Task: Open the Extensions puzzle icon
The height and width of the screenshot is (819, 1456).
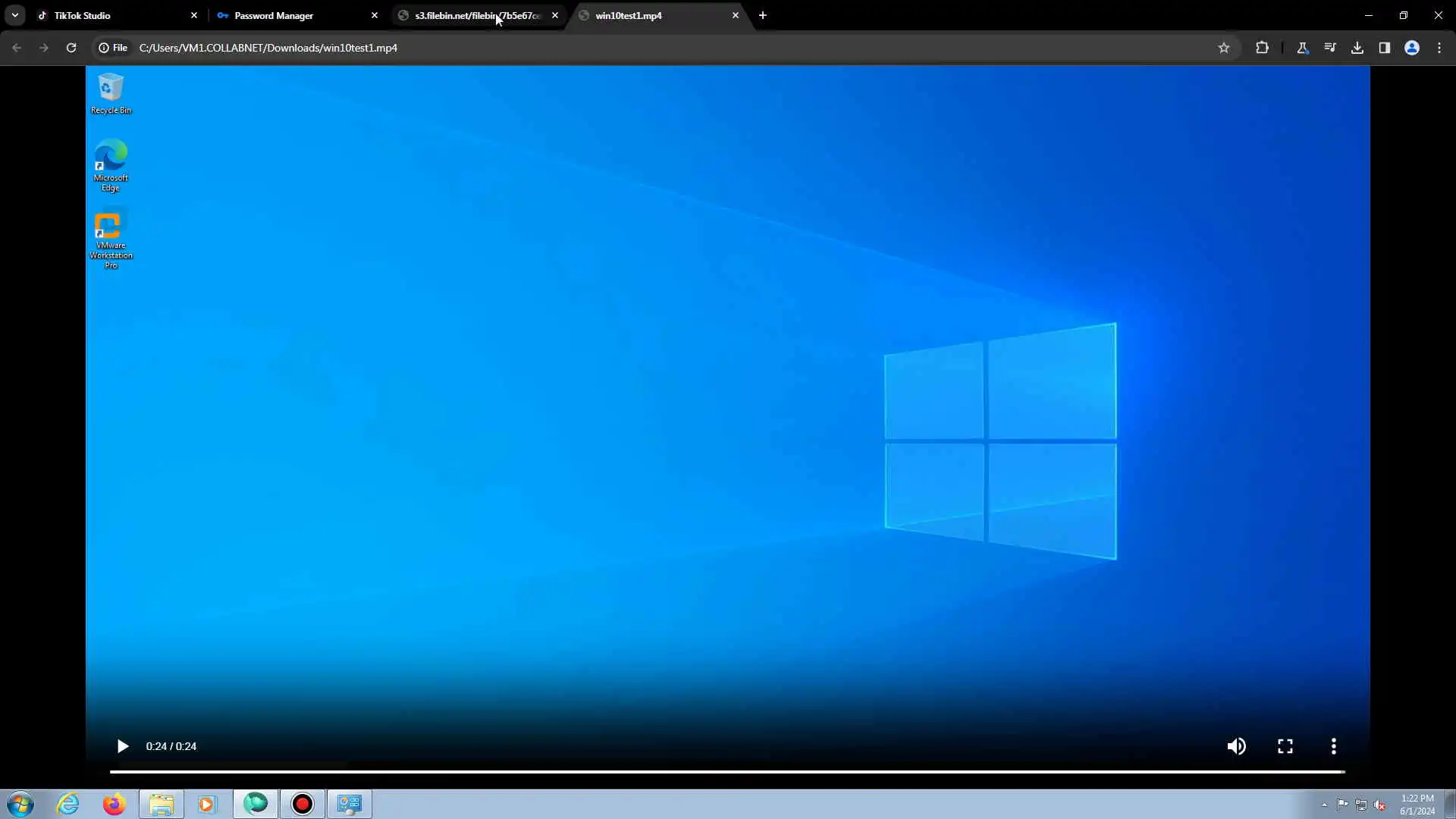Action: pyautogui.click(x=1262, y=48)
